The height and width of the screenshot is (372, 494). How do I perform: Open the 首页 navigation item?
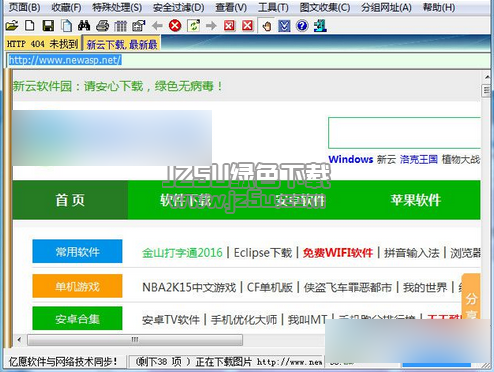point(70,200)
